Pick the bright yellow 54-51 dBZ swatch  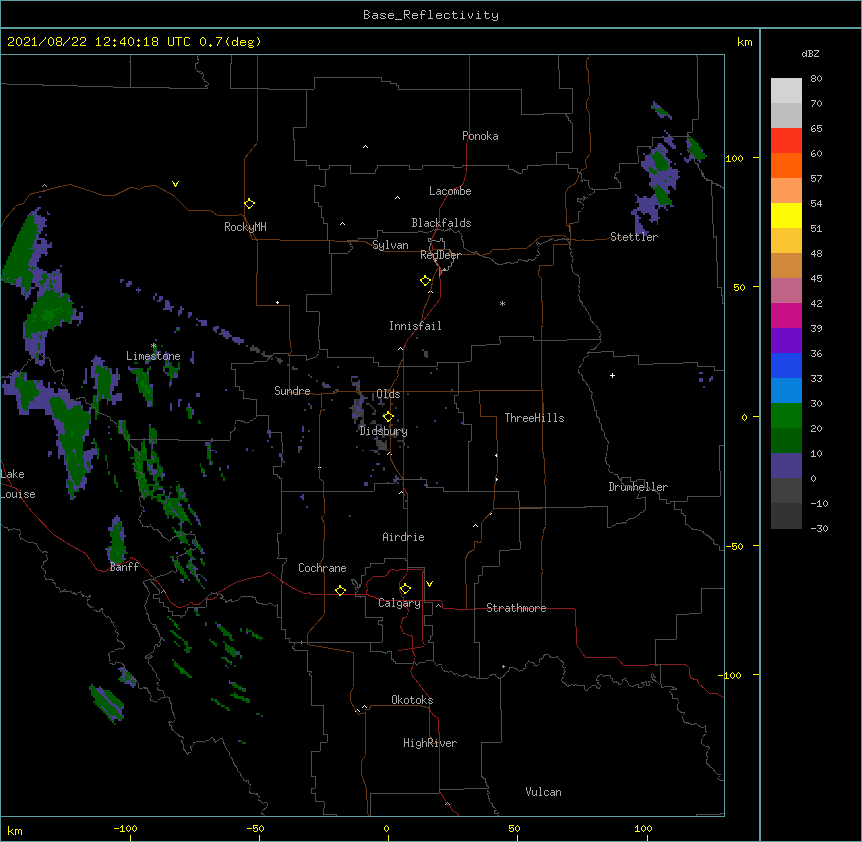pyautogui.click(x=786, y=215)
